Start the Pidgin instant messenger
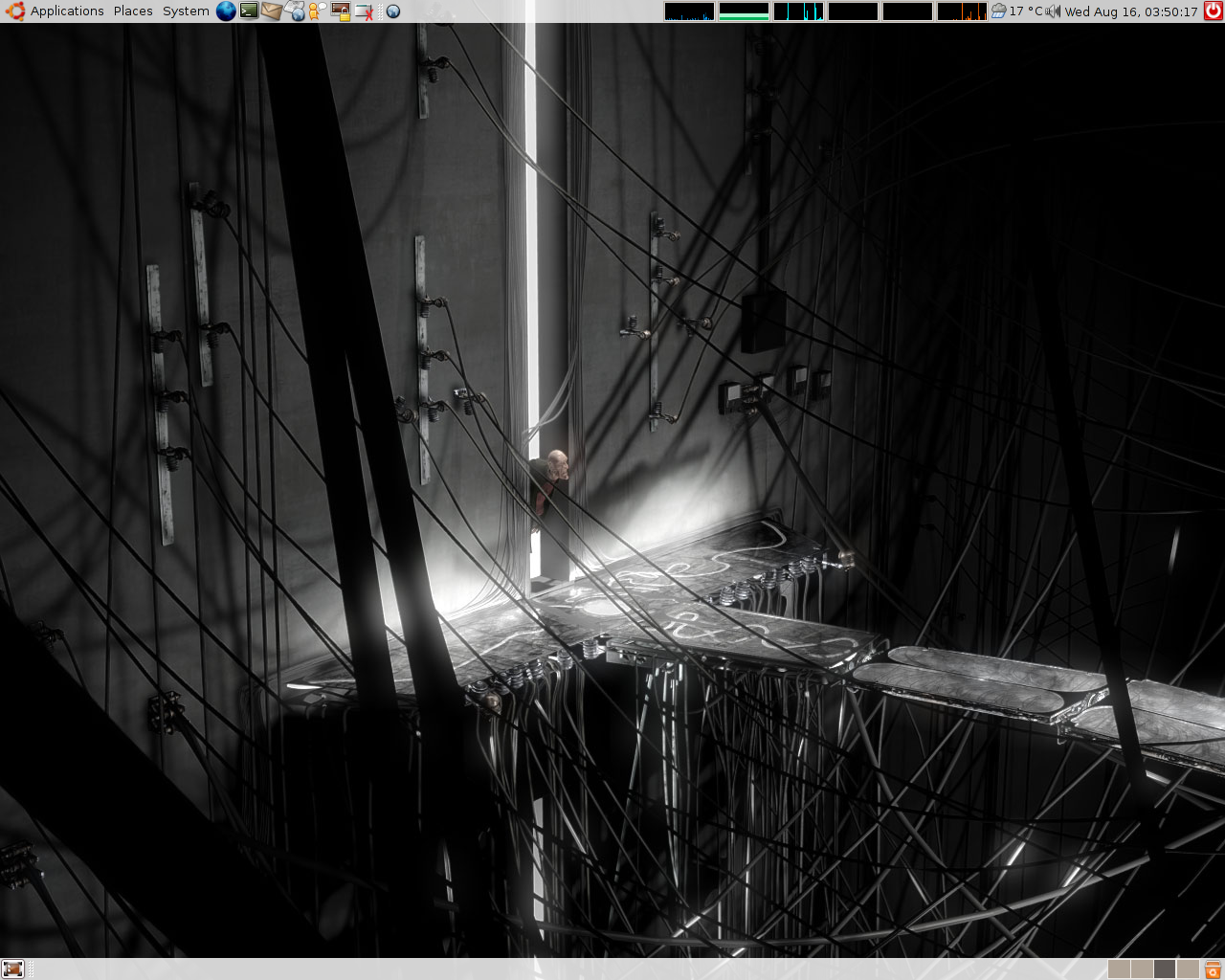The width and height of the screenshot is (1225, 980). tap(316, 11)
